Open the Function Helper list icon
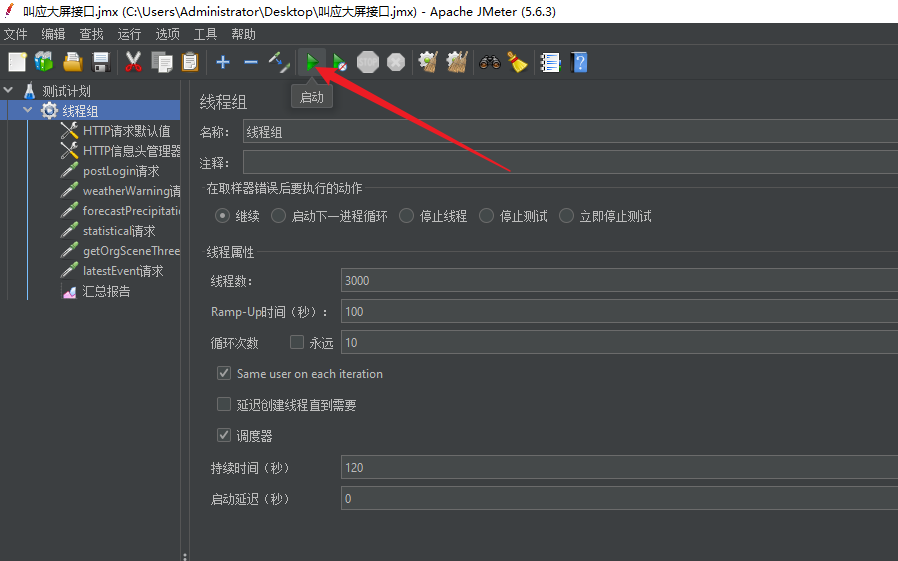Viewport: 898px width, 561px height. click(x=550, y=62)
